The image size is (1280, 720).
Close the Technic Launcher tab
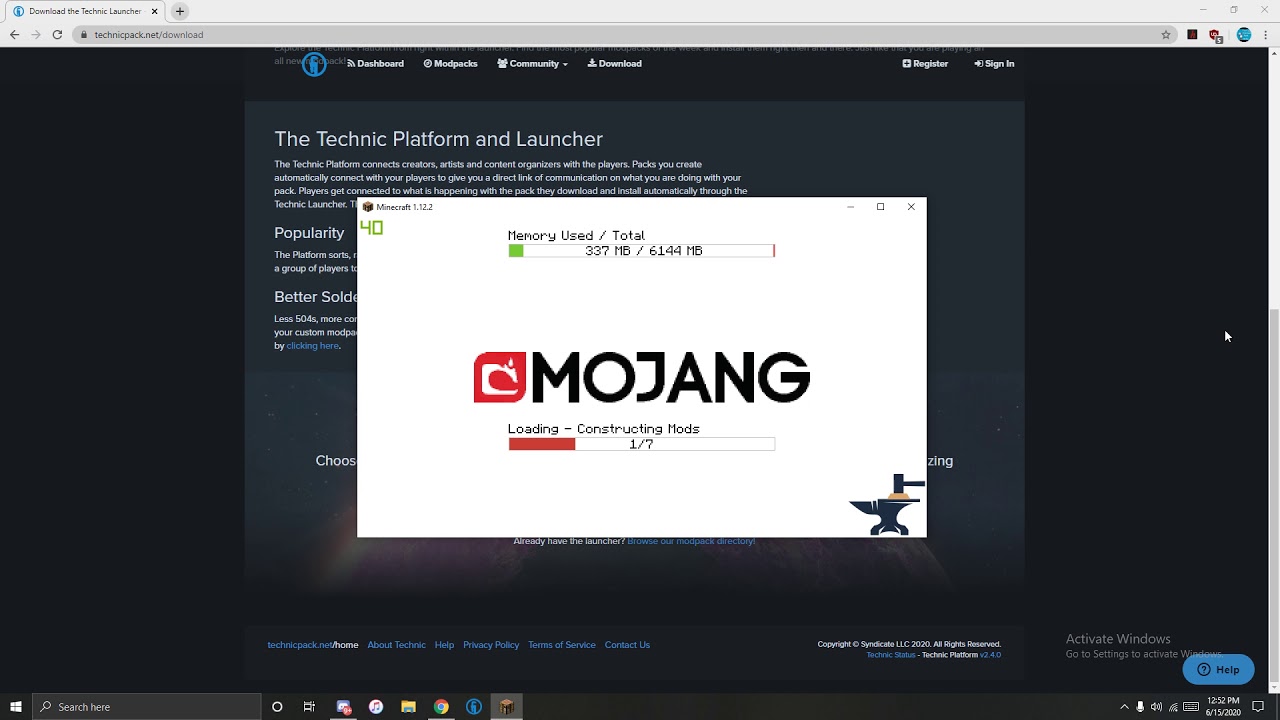point(154,11)
